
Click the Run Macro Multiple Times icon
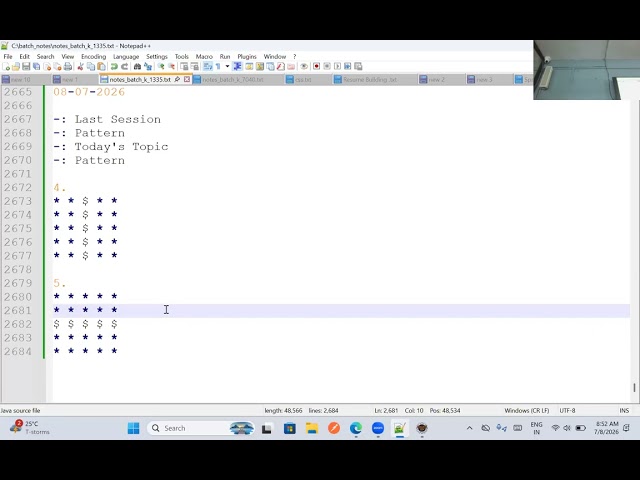pos(347,66)
